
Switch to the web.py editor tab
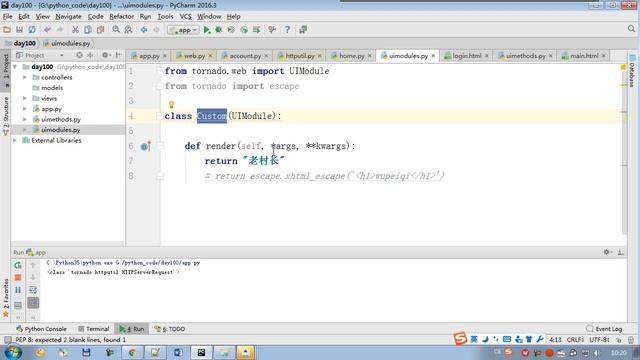[194, 56]
